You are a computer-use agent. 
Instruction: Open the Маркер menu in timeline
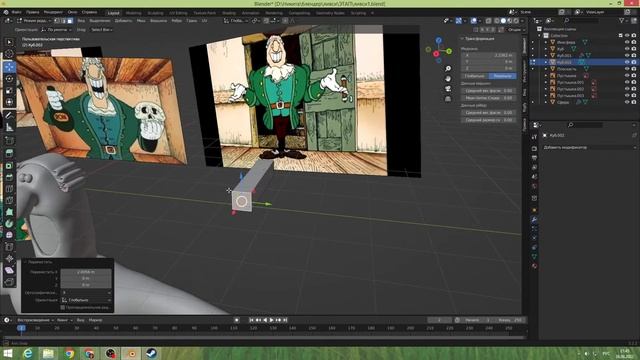(x=95, y=320)
